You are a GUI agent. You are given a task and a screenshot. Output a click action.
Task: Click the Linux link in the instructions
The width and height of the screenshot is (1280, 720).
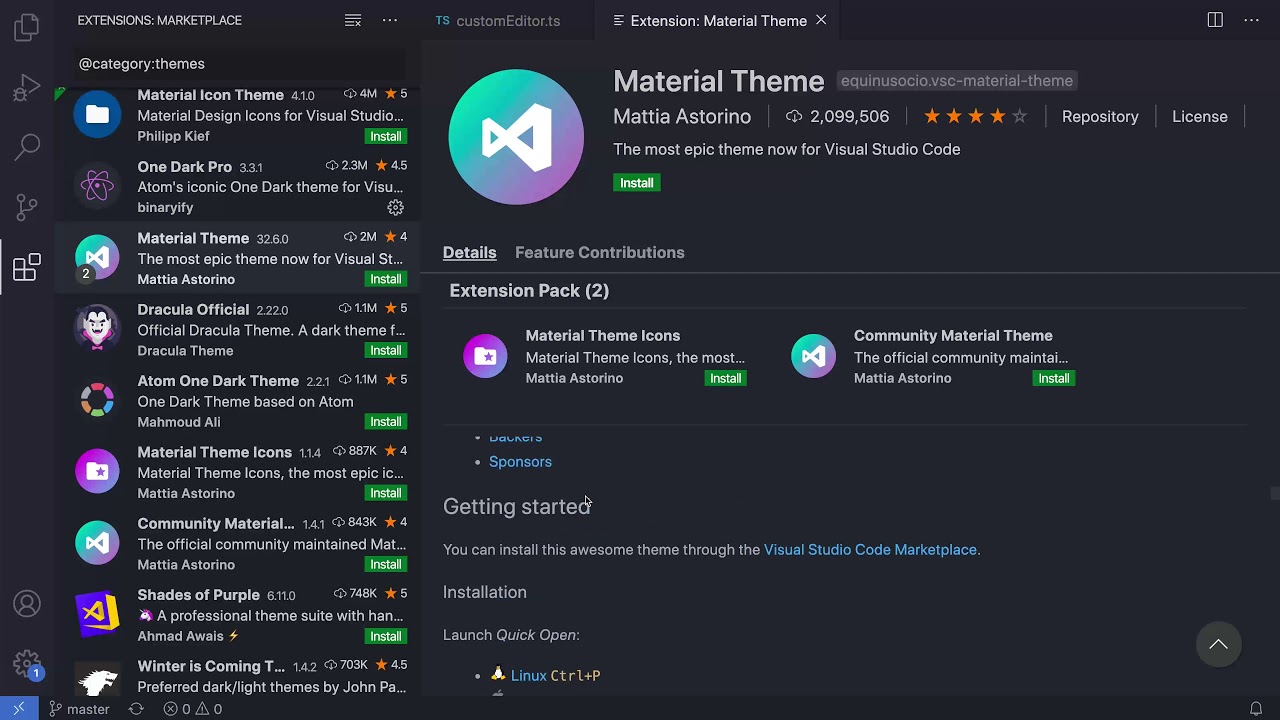[x=529, y=675]
